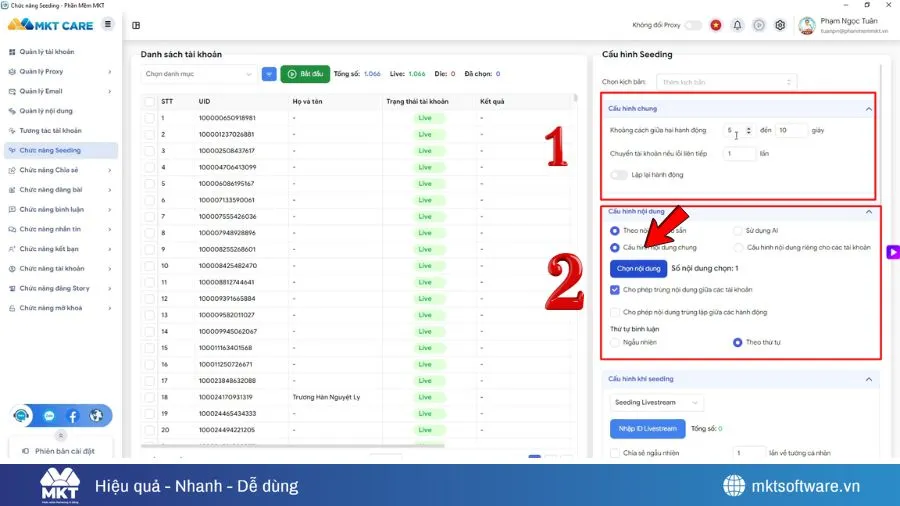
Task: Expand Chức năng tài khoản submenu
Action: 109,268
